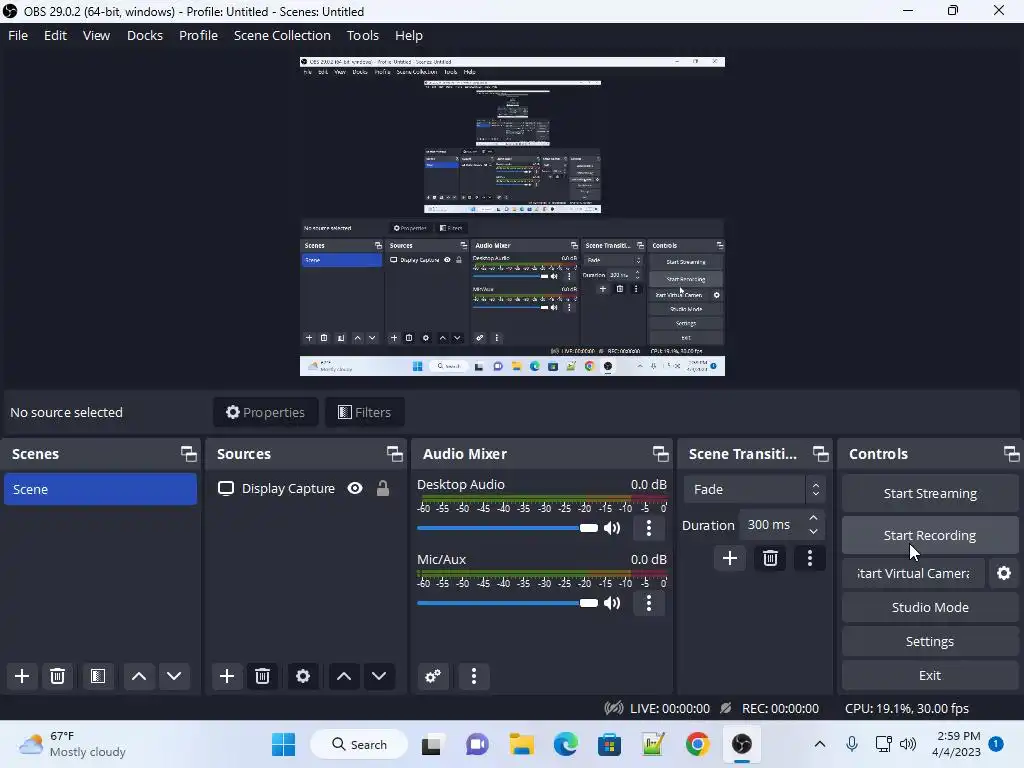Toggle the Display Capture lock
The width and height of the screenshot is (1024, 768).
pos(383,488)
